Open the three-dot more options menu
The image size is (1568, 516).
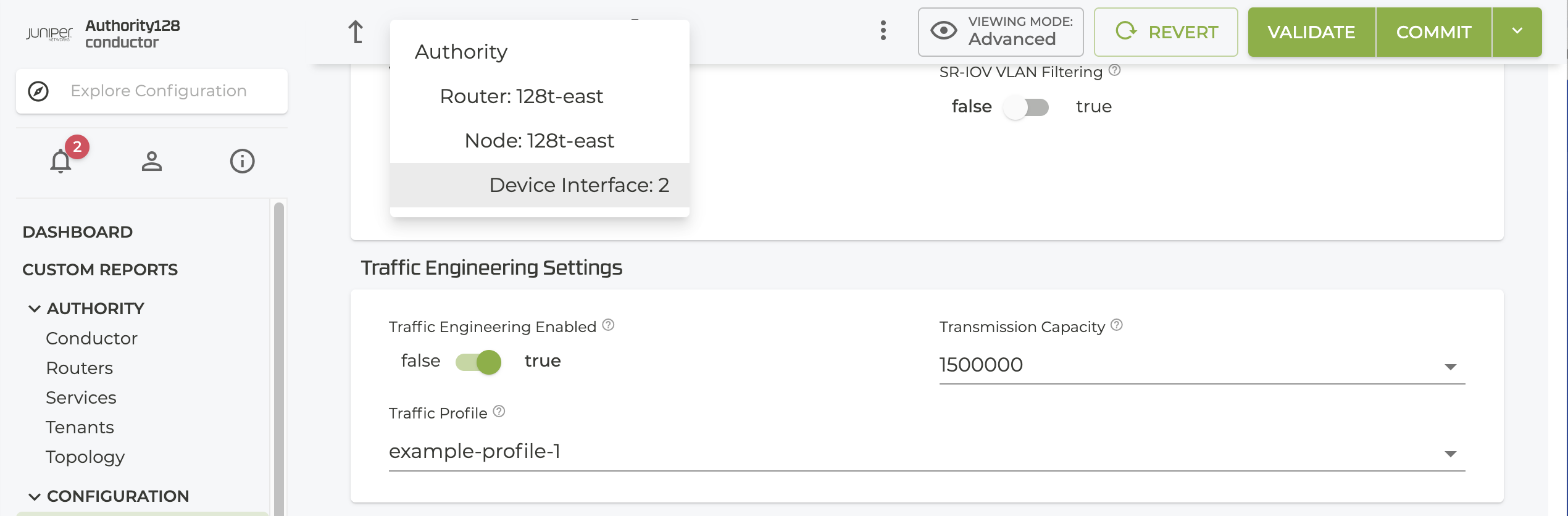click(883, 30)
